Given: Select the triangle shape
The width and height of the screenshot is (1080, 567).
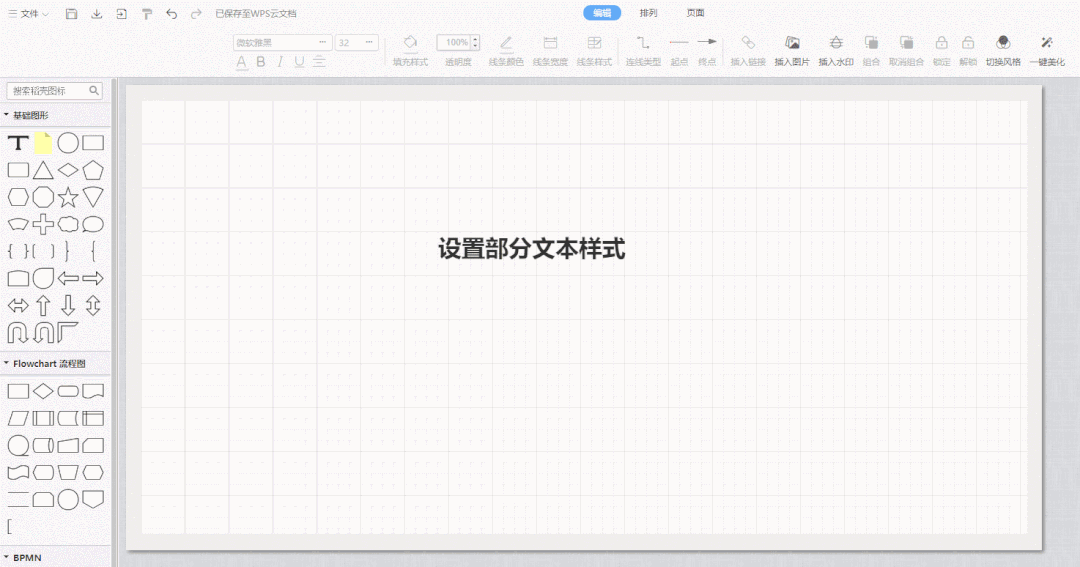Looking at the screenshot, I should (43, 170).
